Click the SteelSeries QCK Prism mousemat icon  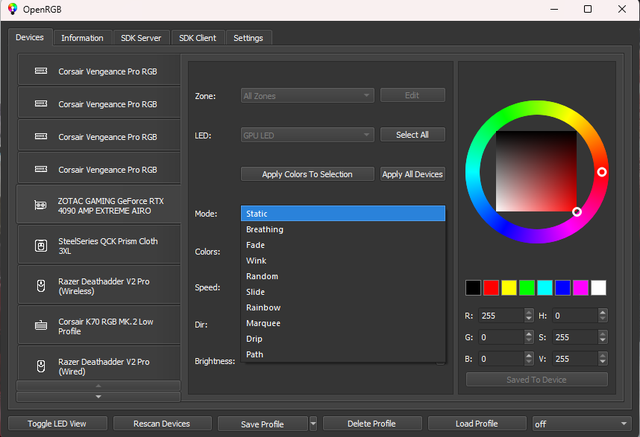(x=41, y=246)
